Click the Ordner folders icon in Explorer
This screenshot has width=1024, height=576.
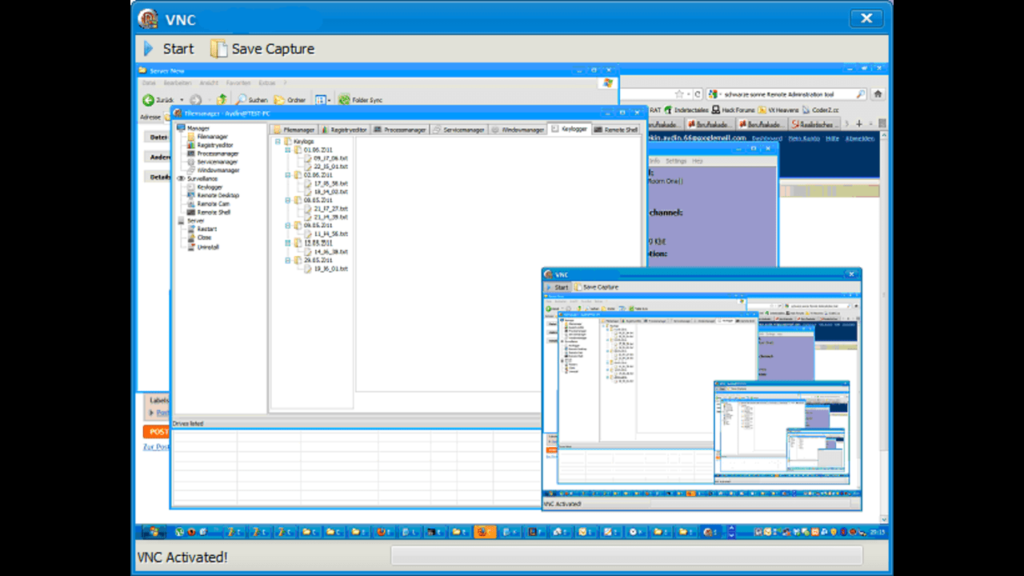click(280, 100)
